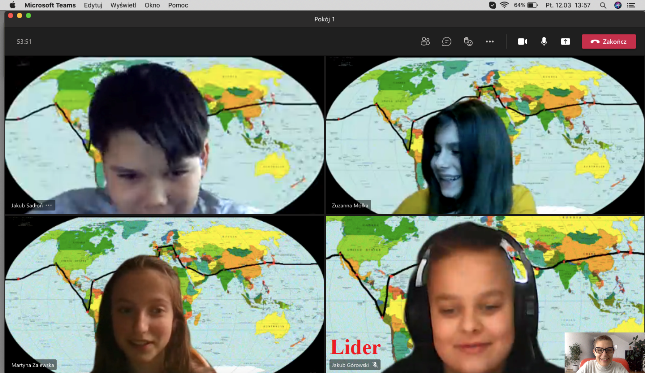Image resolution: width=645 pixels, height=373 pixels.
Task: Open the meeting chat panel
Action: point(446,42)
